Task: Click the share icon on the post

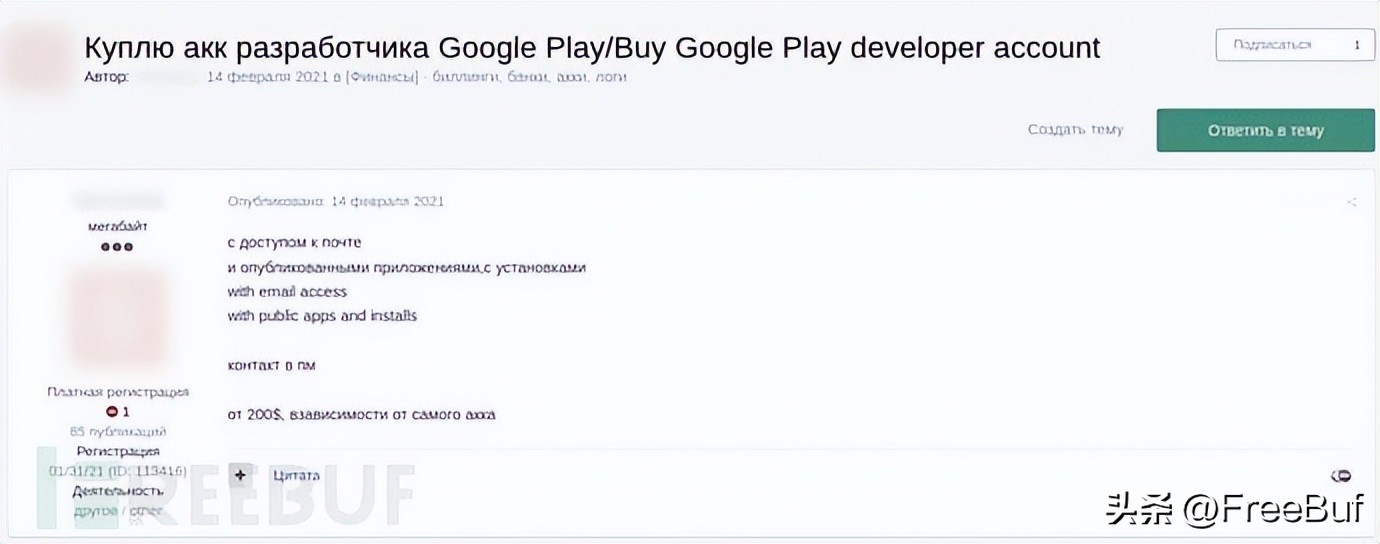Action: coord(1352,202)
